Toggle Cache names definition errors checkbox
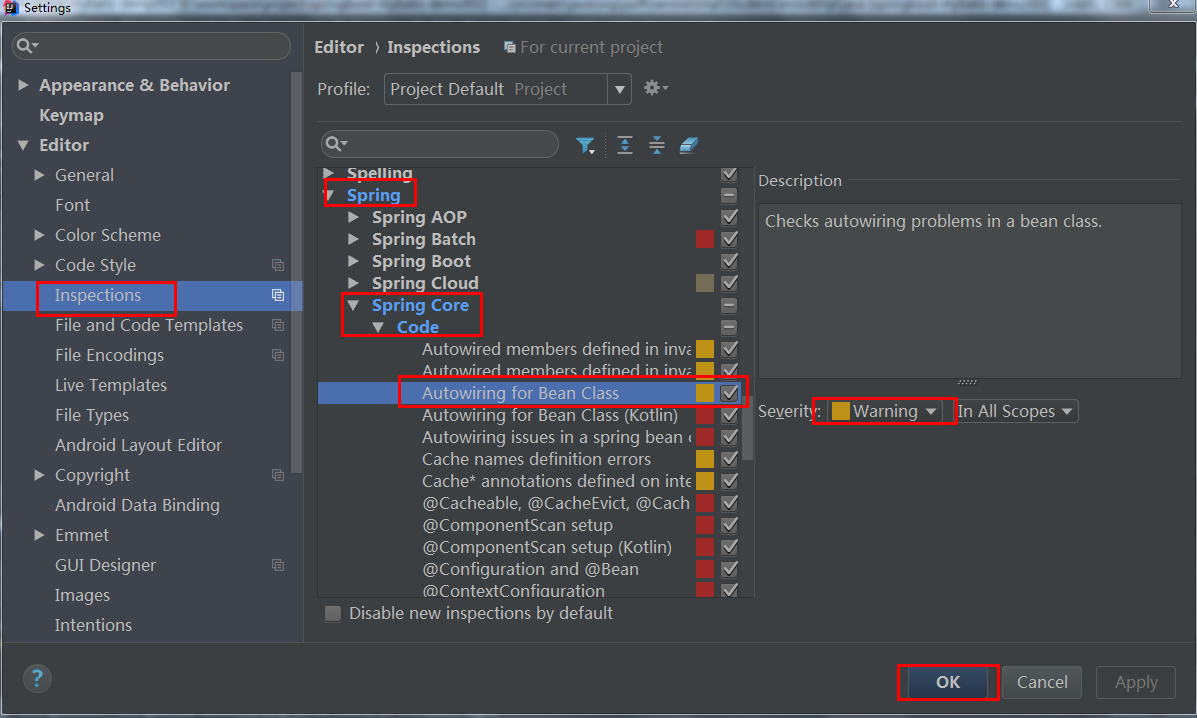 click(x=729, y=459)
